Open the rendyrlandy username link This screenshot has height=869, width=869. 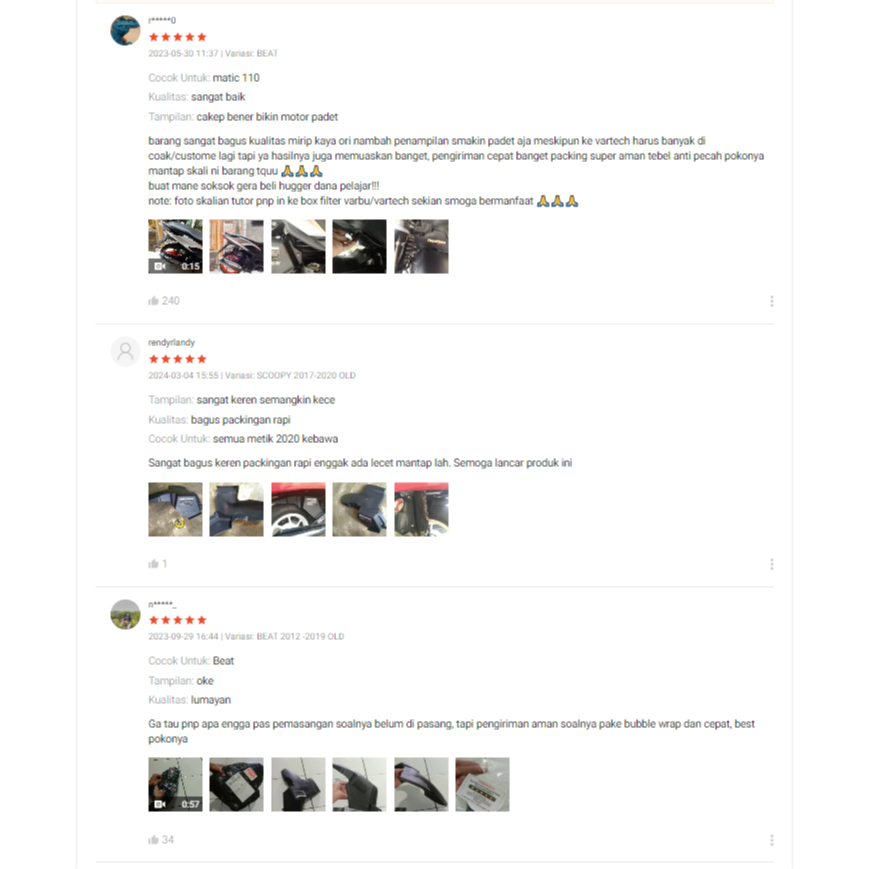click(171, 342)
